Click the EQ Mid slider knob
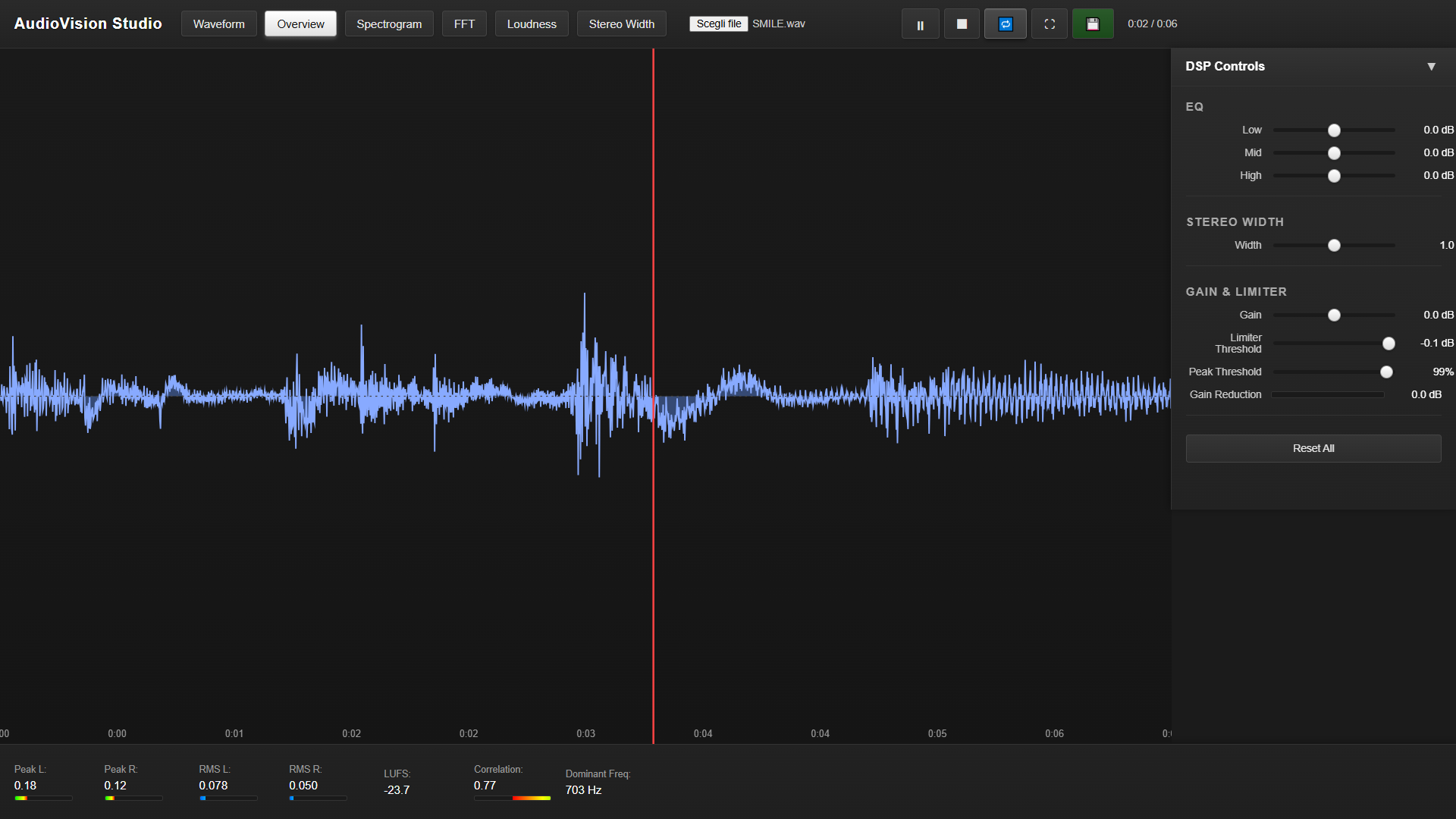The image size is (1456, 819). point(1334,153)
